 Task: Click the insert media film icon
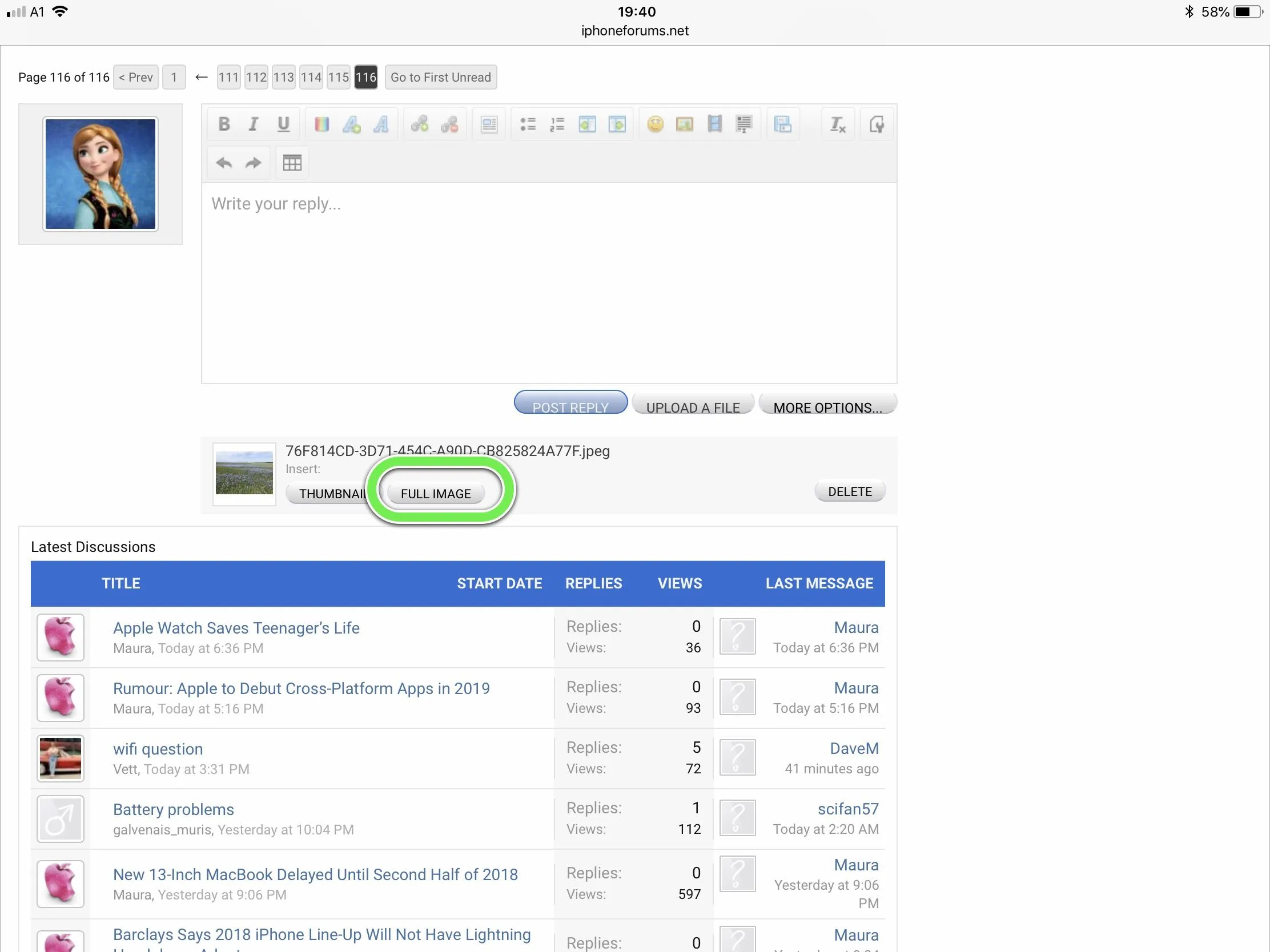714,124
